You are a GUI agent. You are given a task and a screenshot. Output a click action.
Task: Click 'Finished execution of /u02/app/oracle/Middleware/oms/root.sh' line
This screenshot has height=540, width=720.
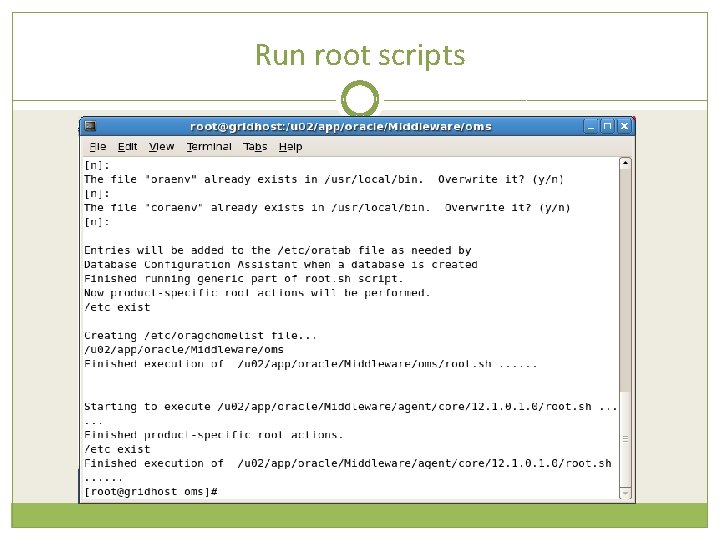click(310, 364)
